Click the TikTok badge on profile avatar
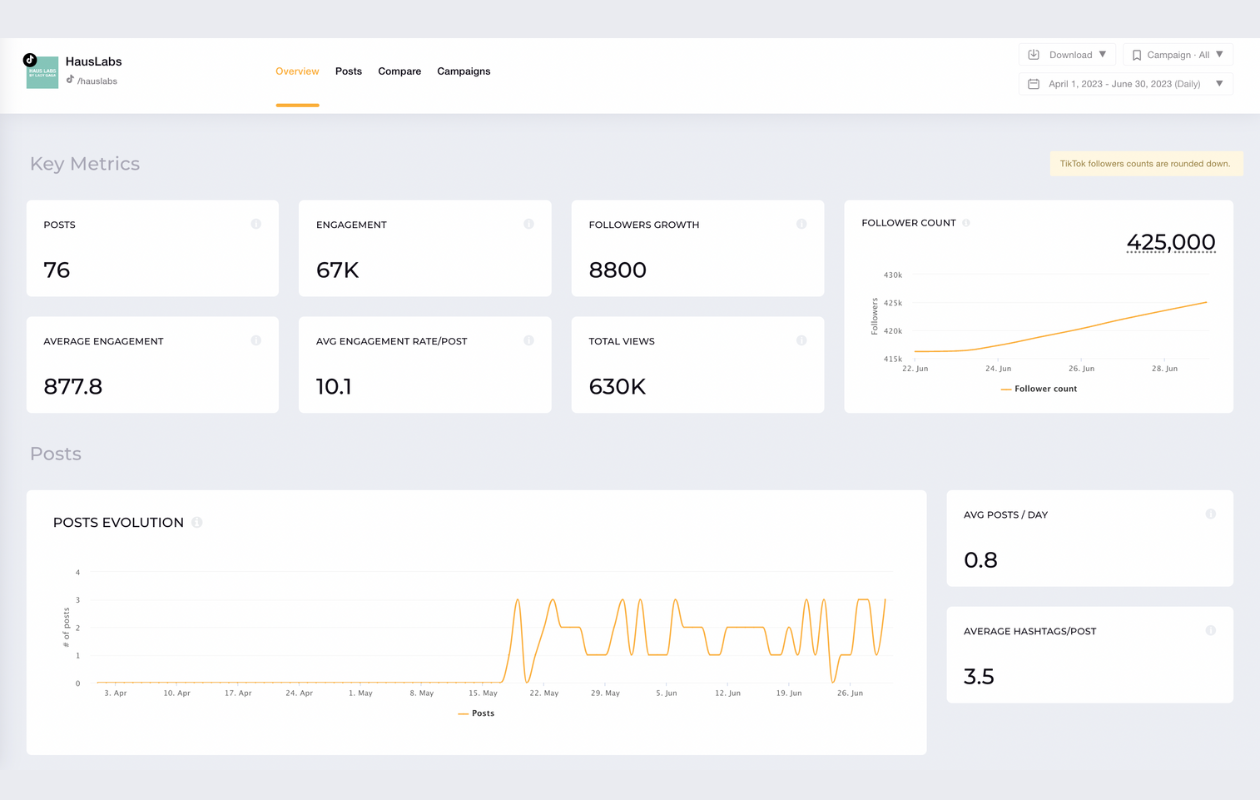The height and width of the screenshot is (800, 1260). 30,60
